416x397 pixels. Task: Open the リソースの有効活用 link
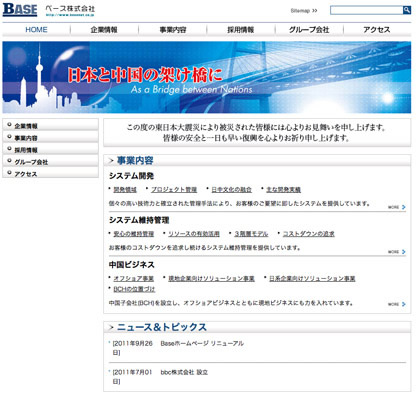194,234
